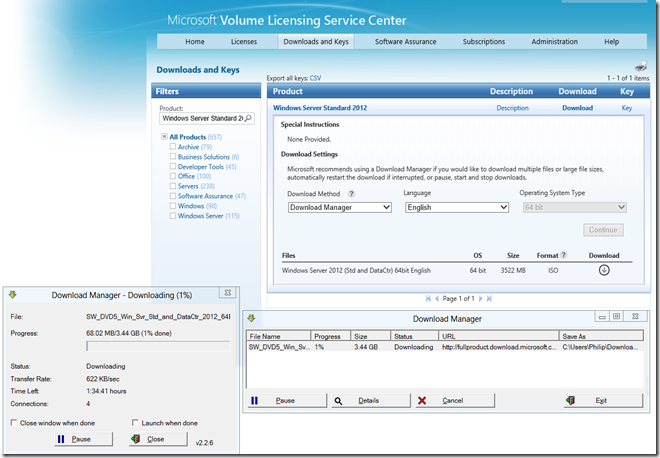
Task: Go to first page pager icon
Action: pyautogui.click(x=428, y=298)
